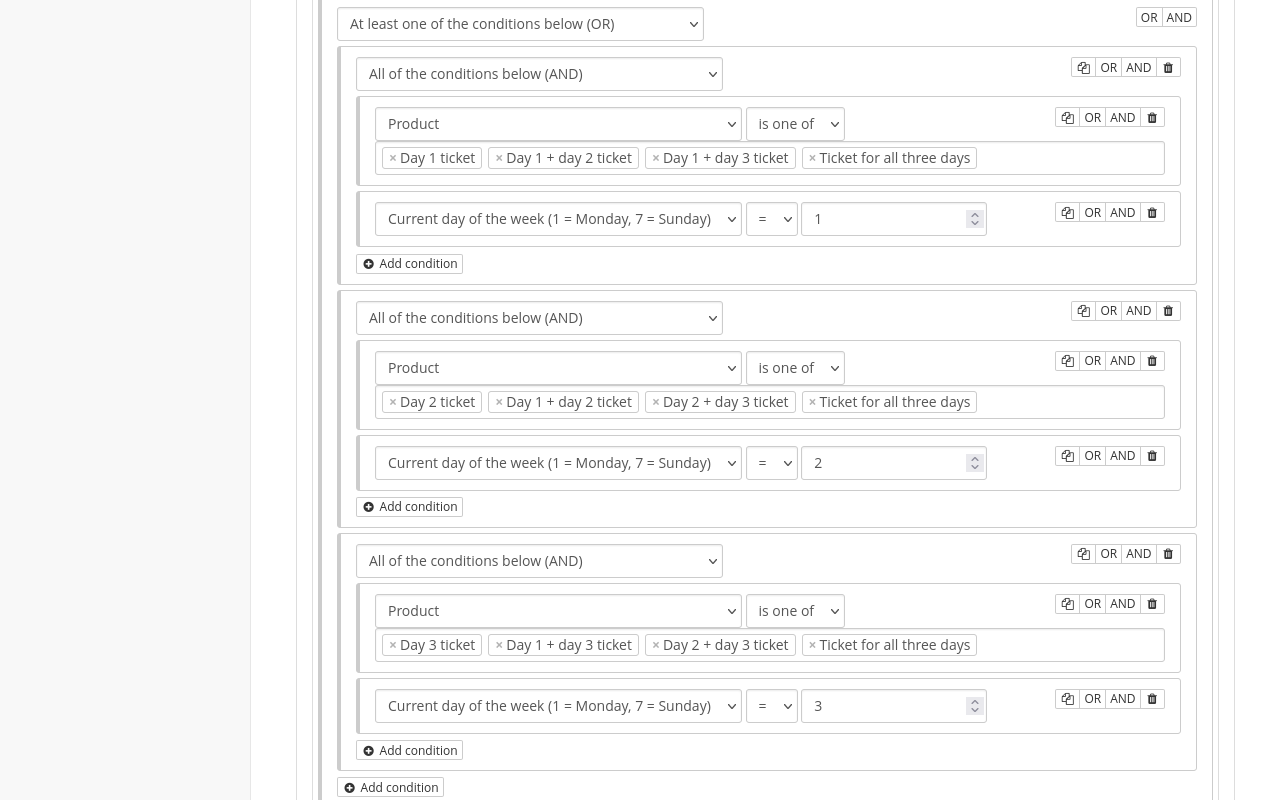The image size is (1280, 800).
Task: Delete the Day 1 ticket product condition row
Action: click(x=1152, y=117)
